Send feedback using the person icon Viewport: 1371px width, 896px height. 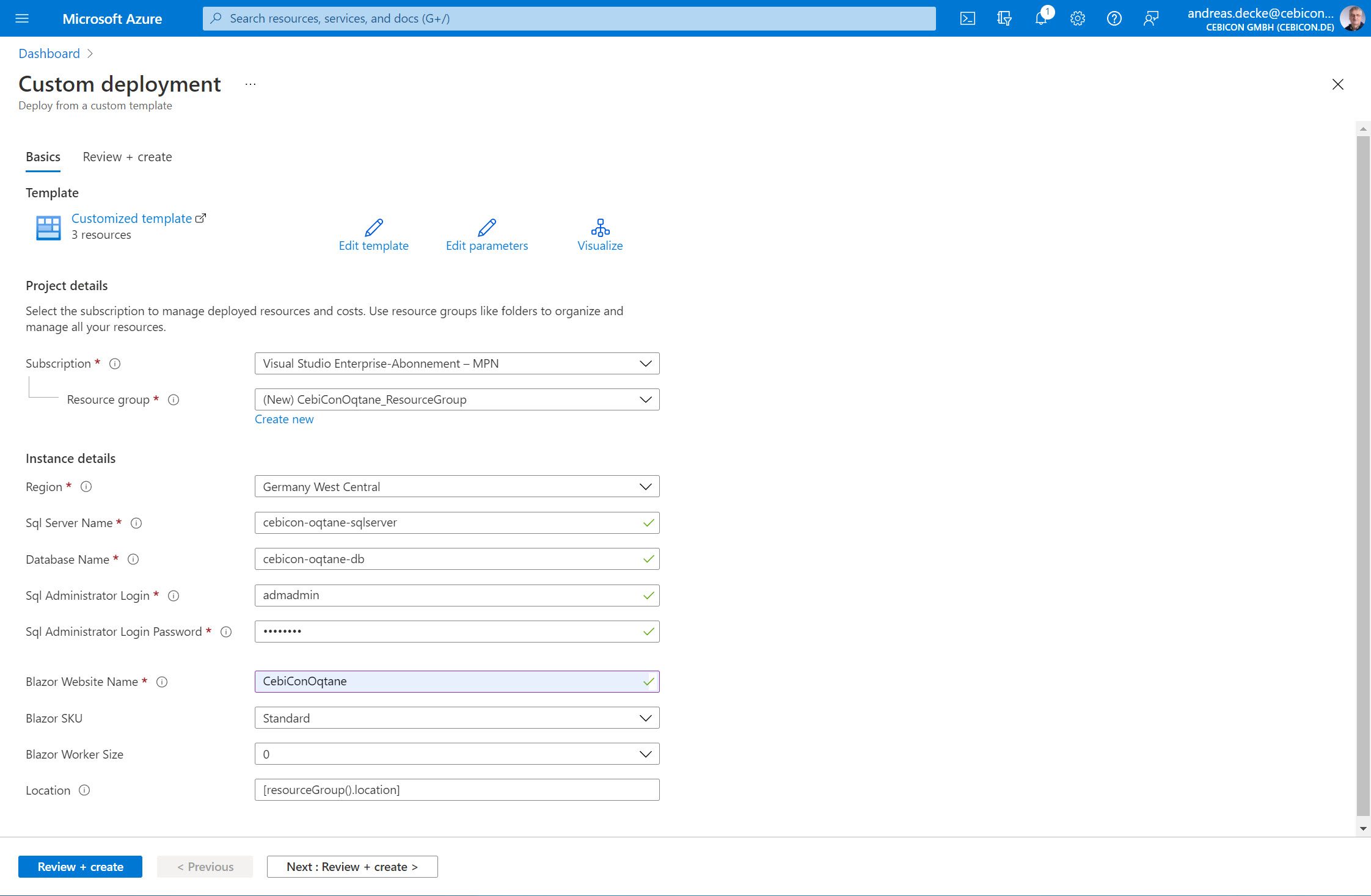tap(1151, 18)
